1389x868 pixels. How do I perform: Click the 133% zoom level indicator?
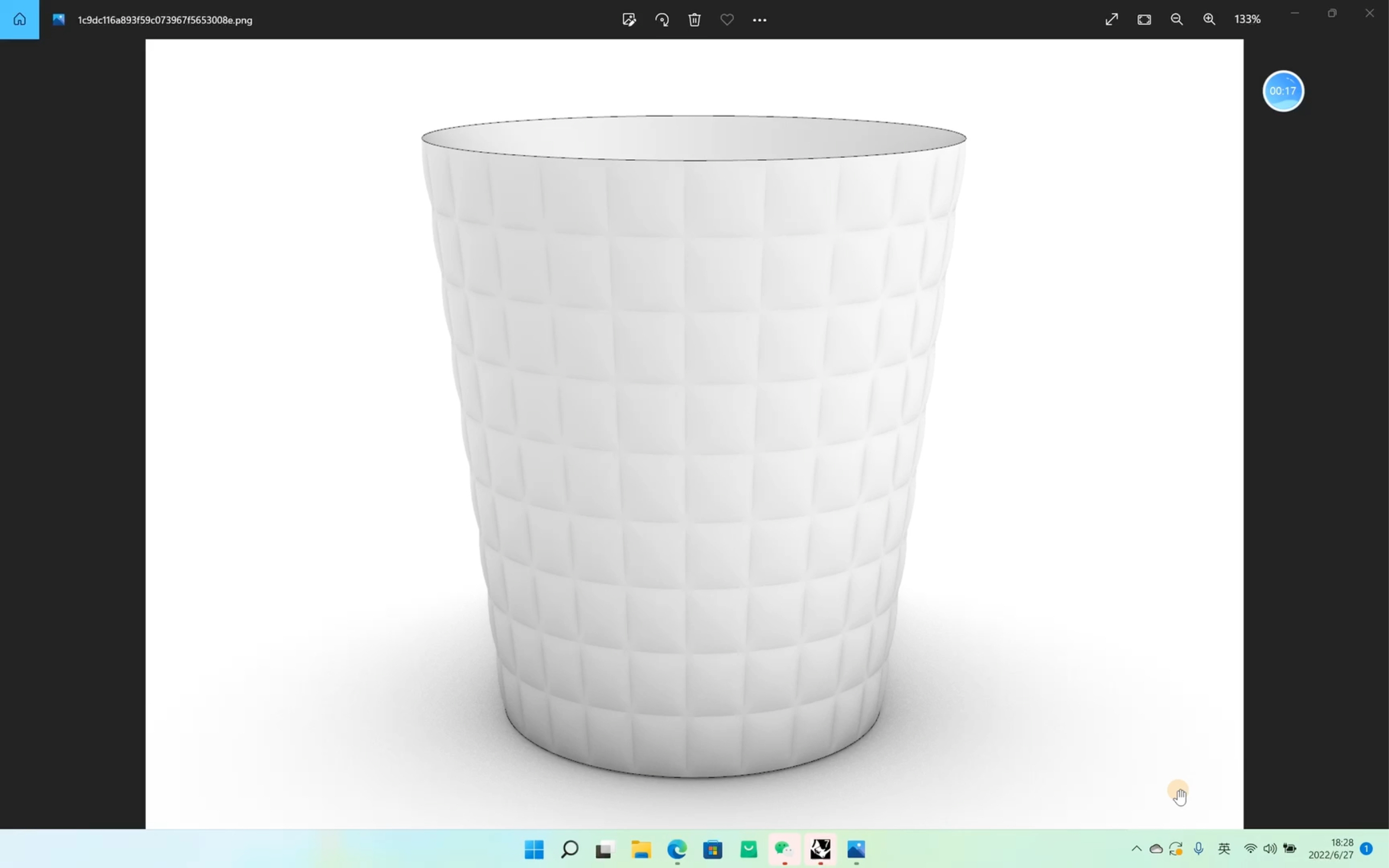pos(1247,20)
